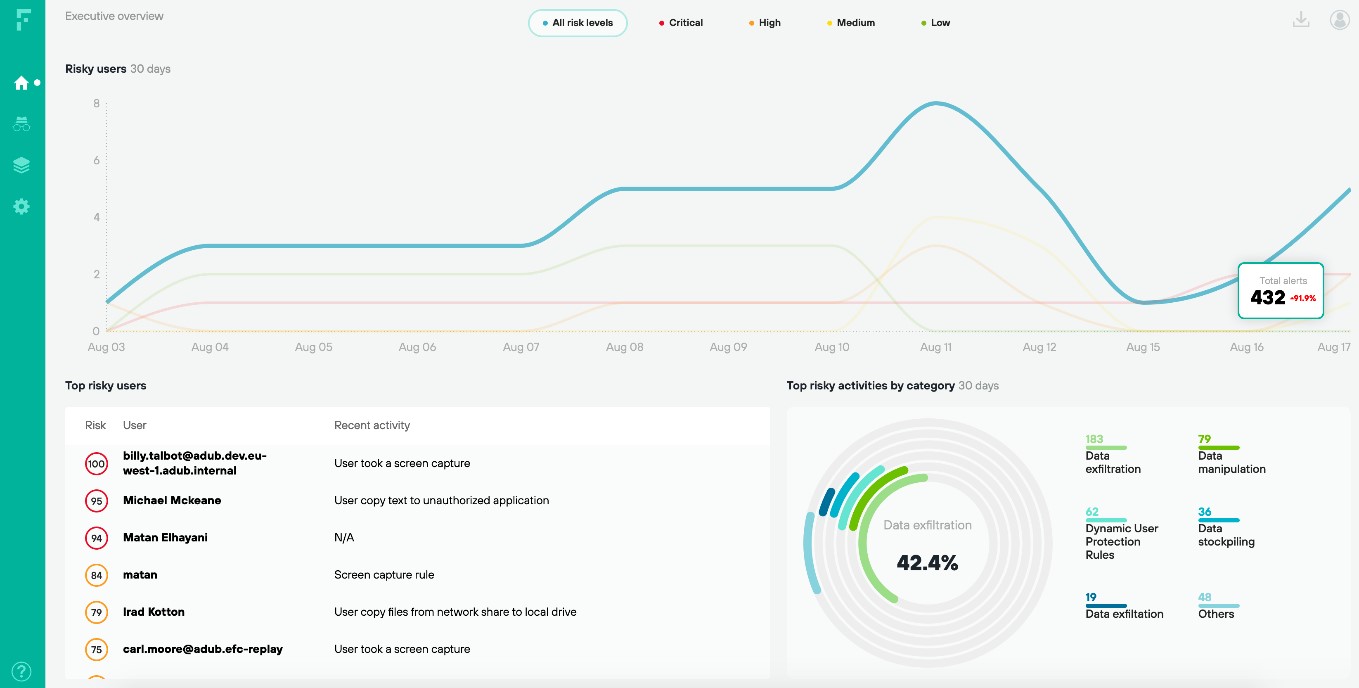
Task: Enable the Critical risk filter
Action: [680, 22]
